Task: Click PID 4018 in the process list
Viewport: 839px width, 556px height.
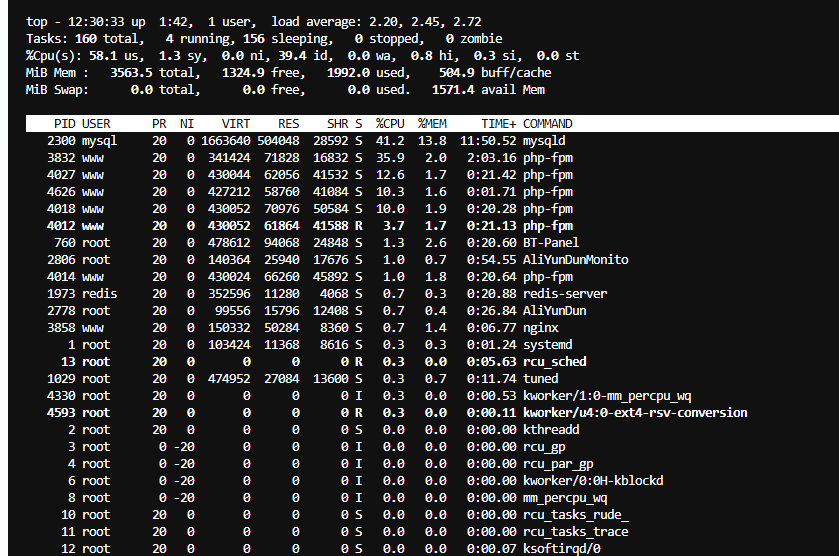Action: [x=61, y=209]
